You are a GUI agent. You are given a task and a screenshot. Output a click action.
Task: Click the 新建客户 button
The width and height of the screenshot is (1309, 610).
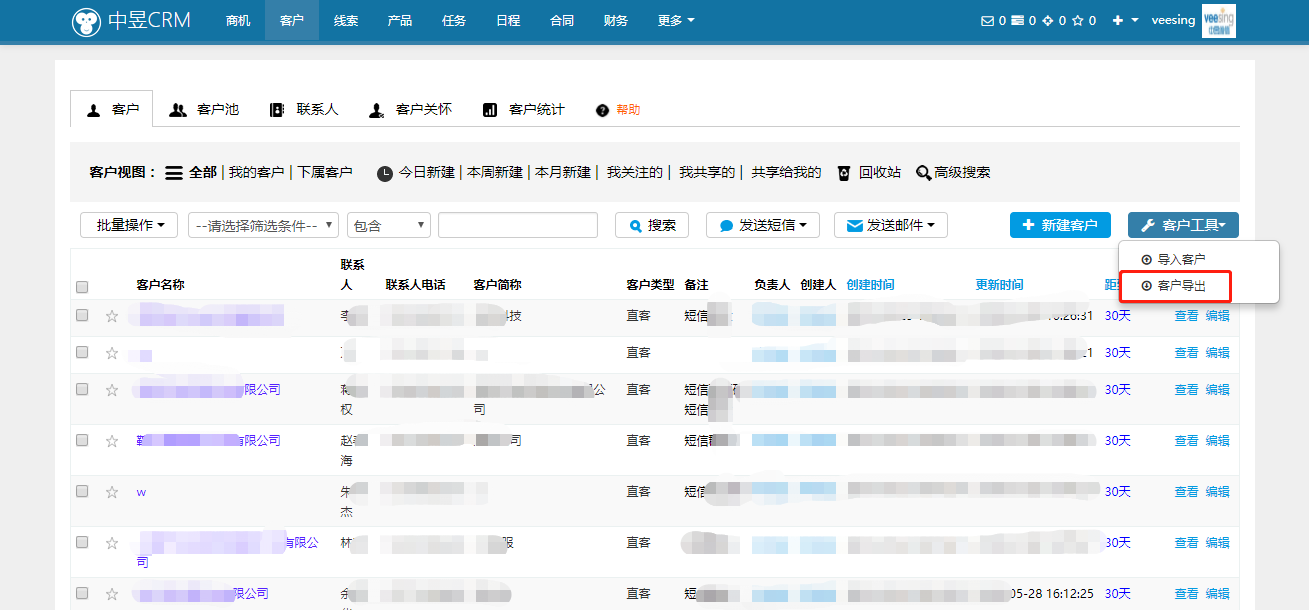[x=1060, y=224]
